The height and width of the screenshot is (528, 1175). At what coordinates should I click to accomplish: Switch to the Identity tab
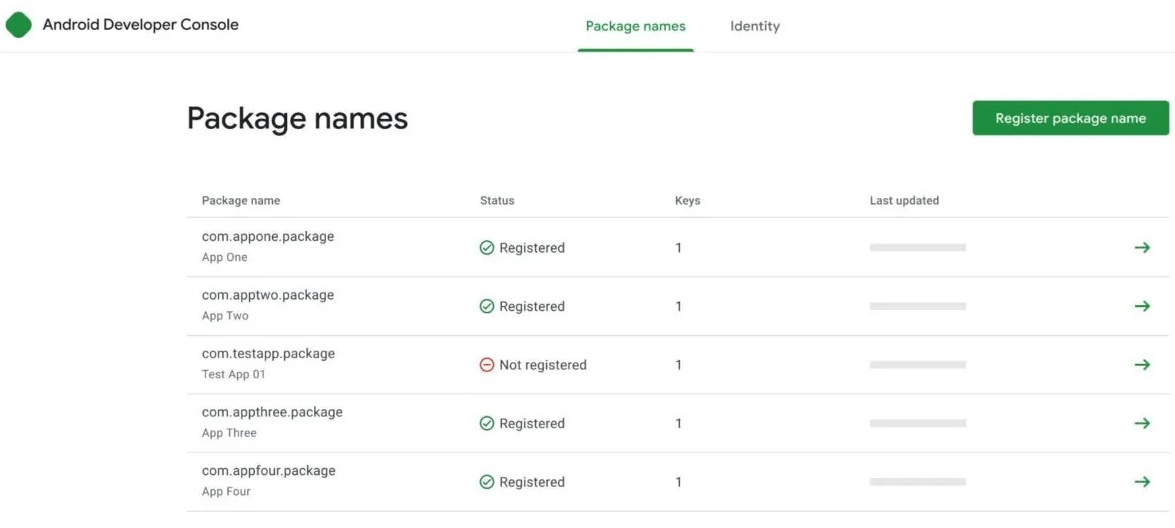click(x=754, y=26)
